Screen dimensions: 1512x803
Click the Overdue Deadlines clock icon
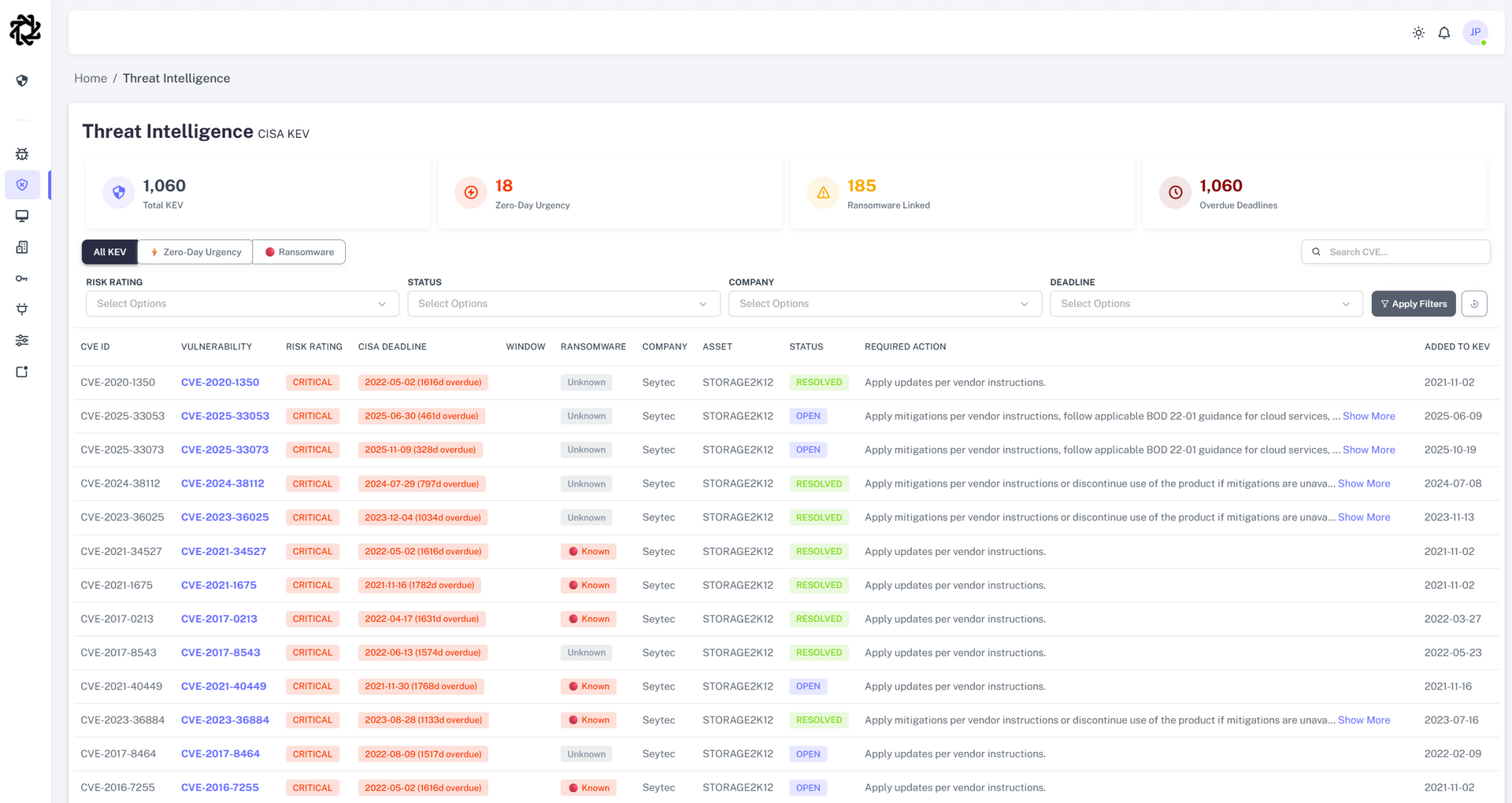pyautogui.click(x=1175, y=193)
